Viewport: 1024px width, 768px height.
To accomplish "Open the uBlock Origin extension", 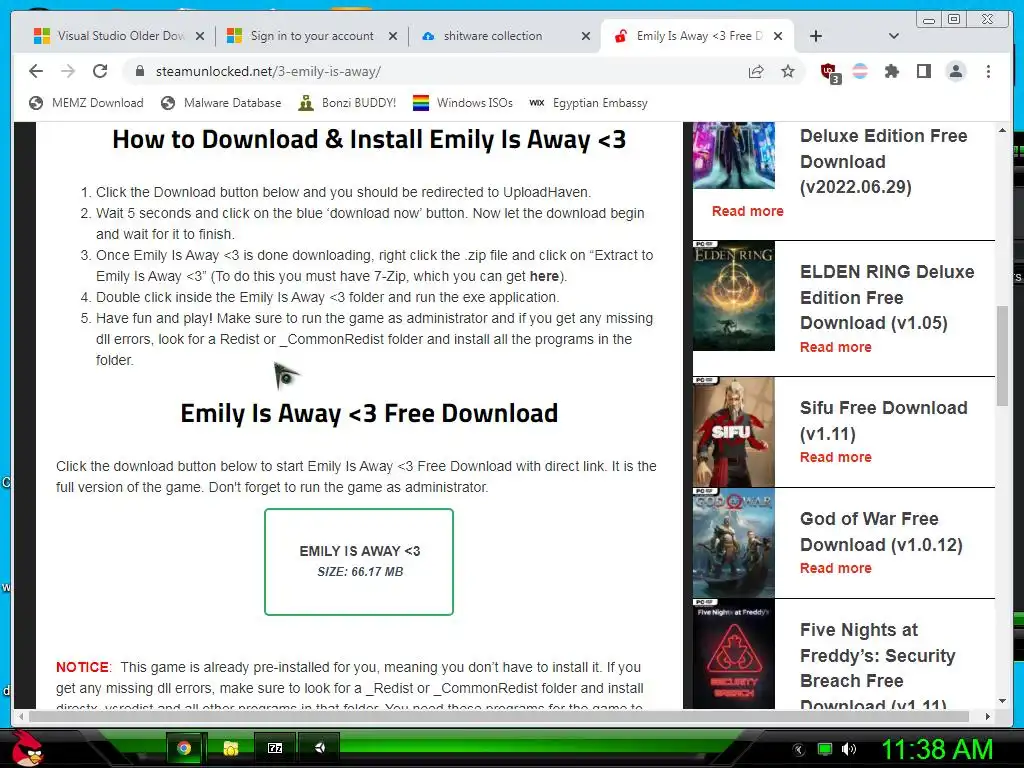I will point(829,72).
